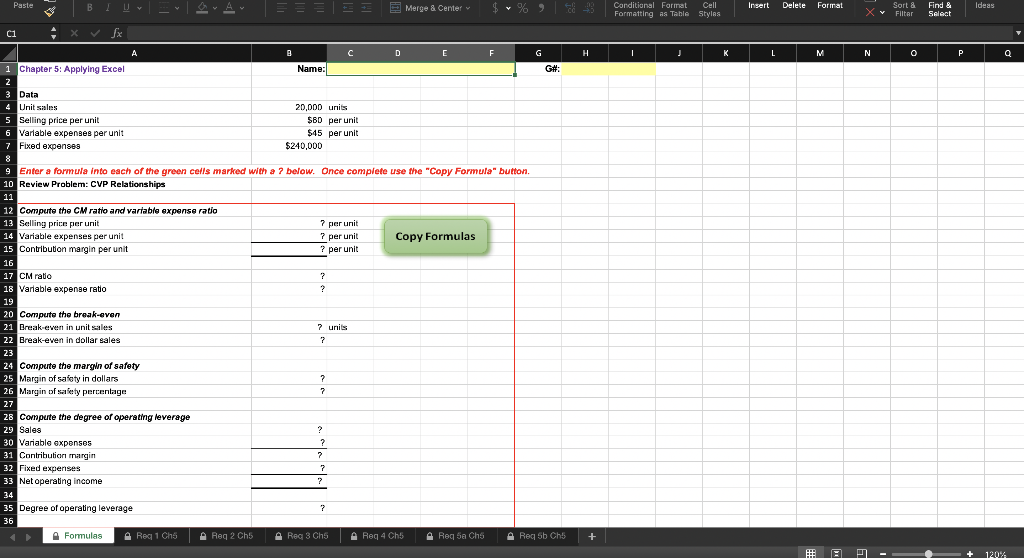Switch to the Req 3 Ch5 tab
This screenshot has height=558, width=1024.
tap(302, 536)
